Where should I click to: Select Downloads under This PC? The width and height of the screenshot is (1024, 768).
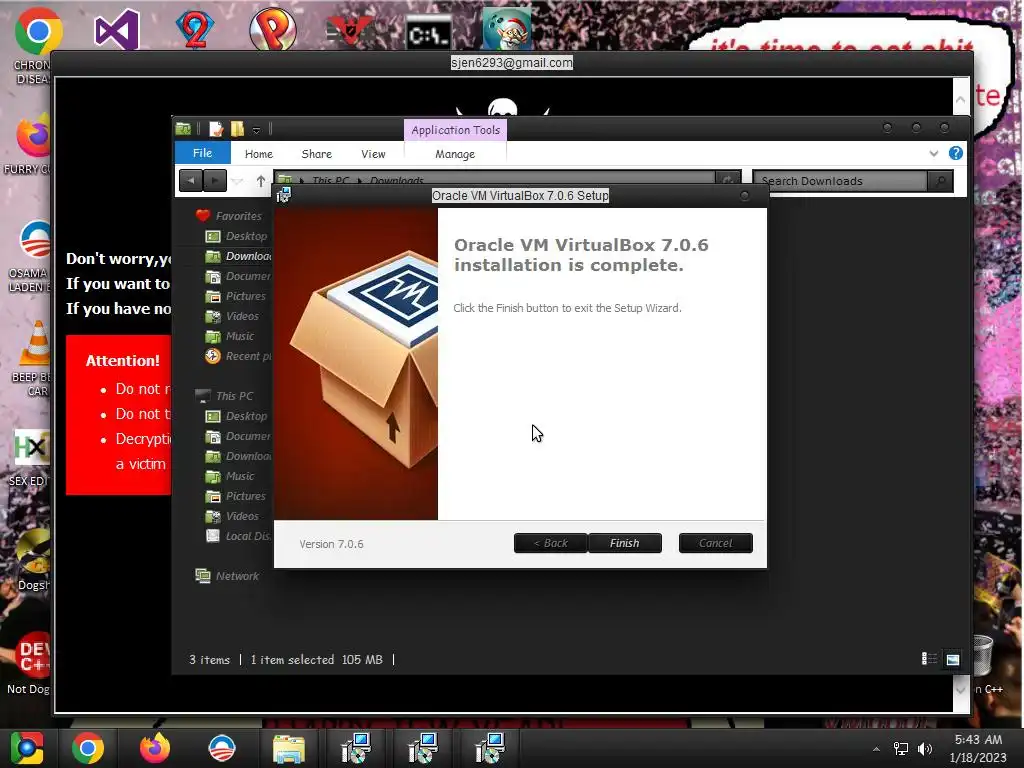(x=238, y=456)
